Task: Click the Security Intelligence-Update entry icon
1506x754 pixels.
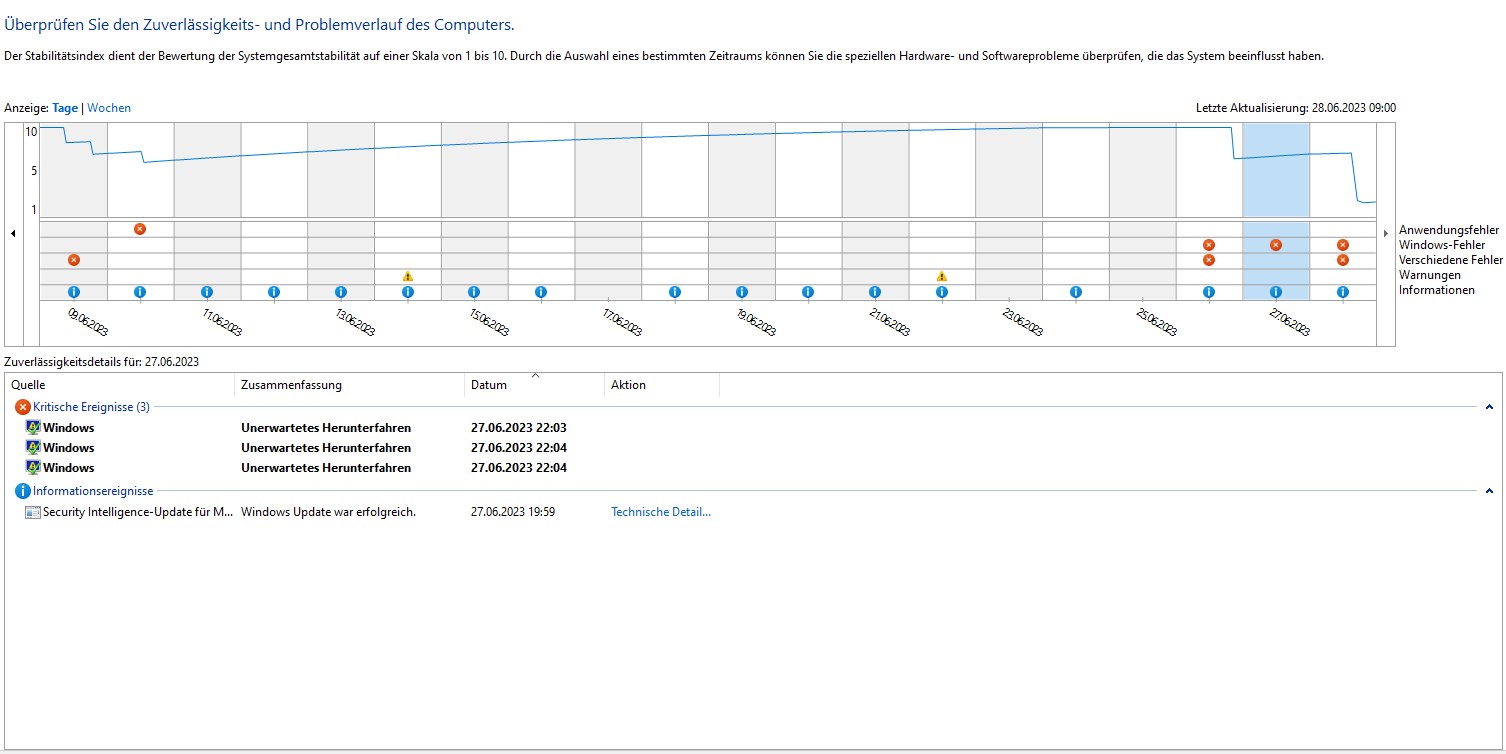Action: tap(33, 512)
